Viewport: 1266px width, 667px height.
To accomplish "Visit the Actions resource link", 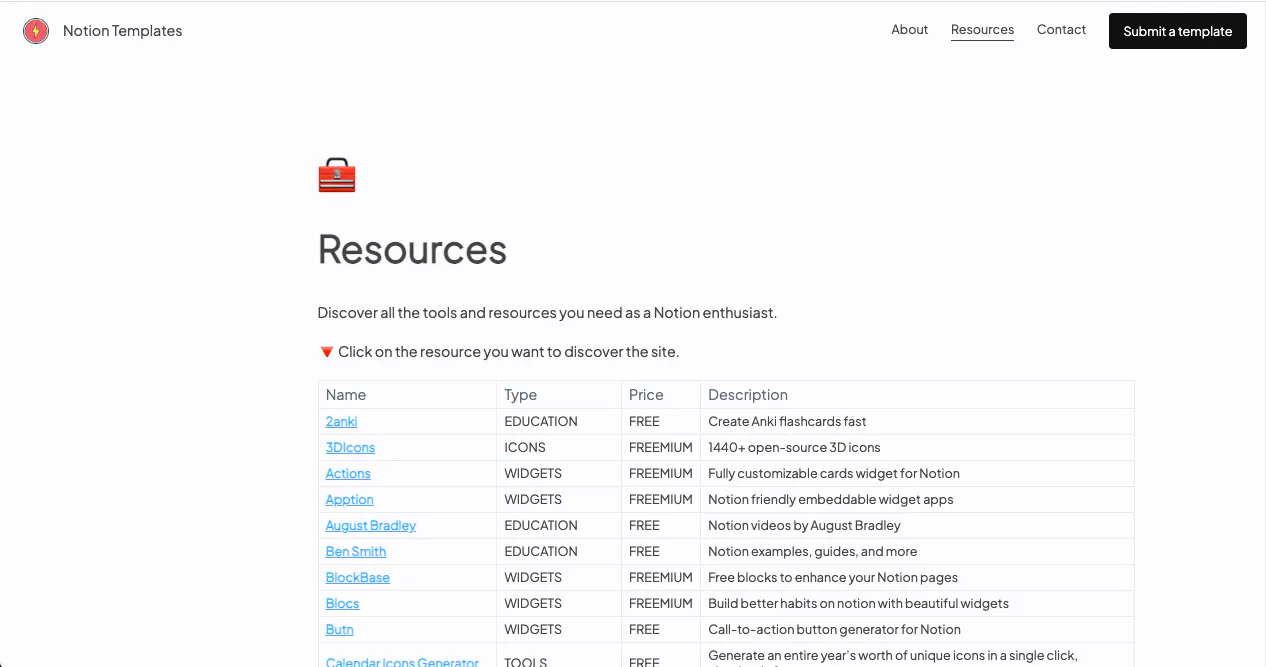I will click(348, 473).
